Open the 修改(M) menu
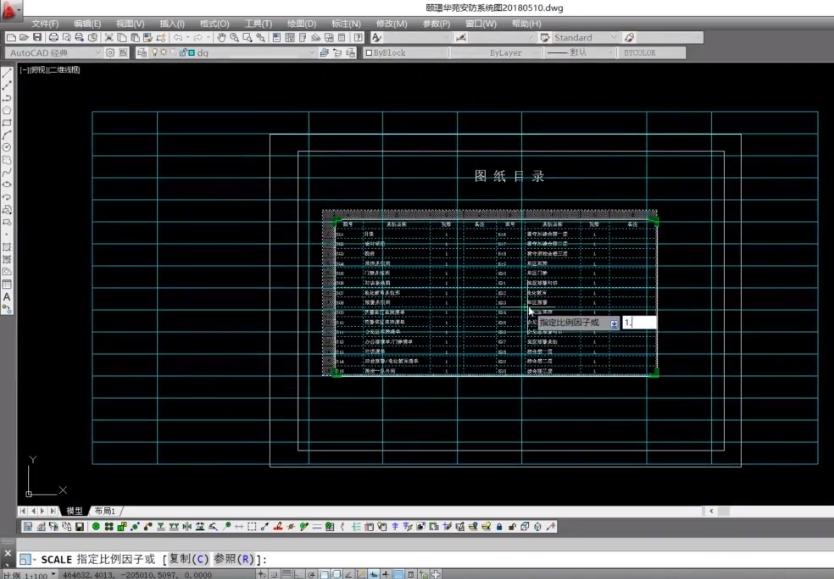The width and height of the screenshot is (834, 579). tap(391, 23)
